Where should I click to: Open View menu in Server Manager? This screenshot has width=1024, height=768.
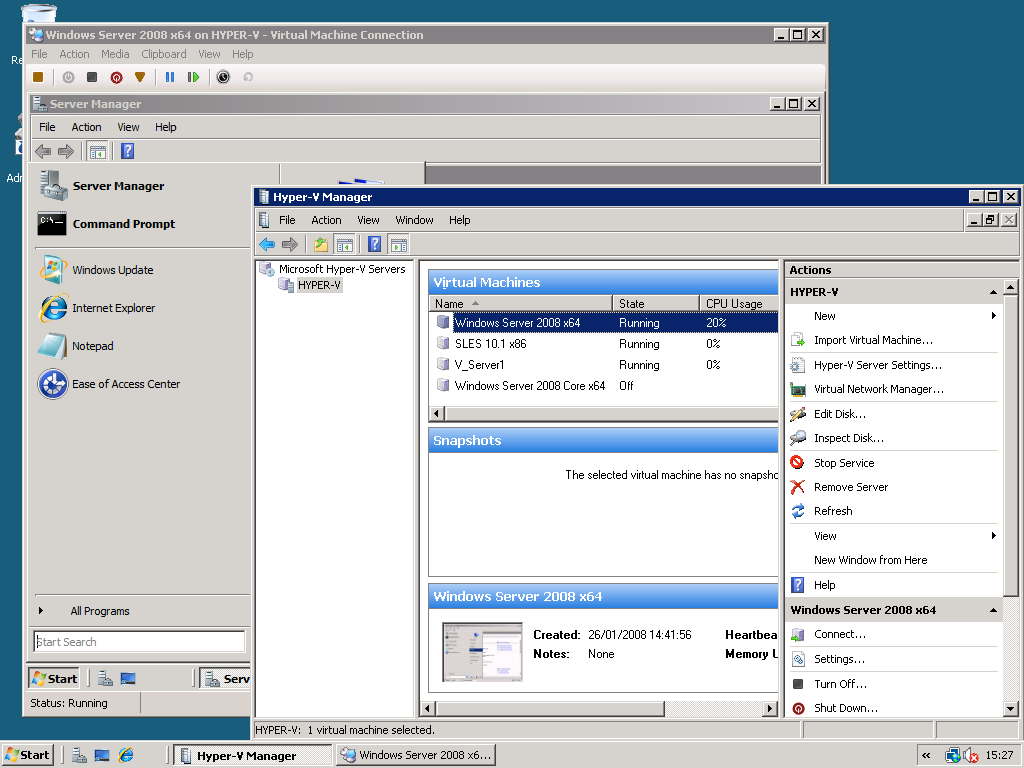pos(128,127)
